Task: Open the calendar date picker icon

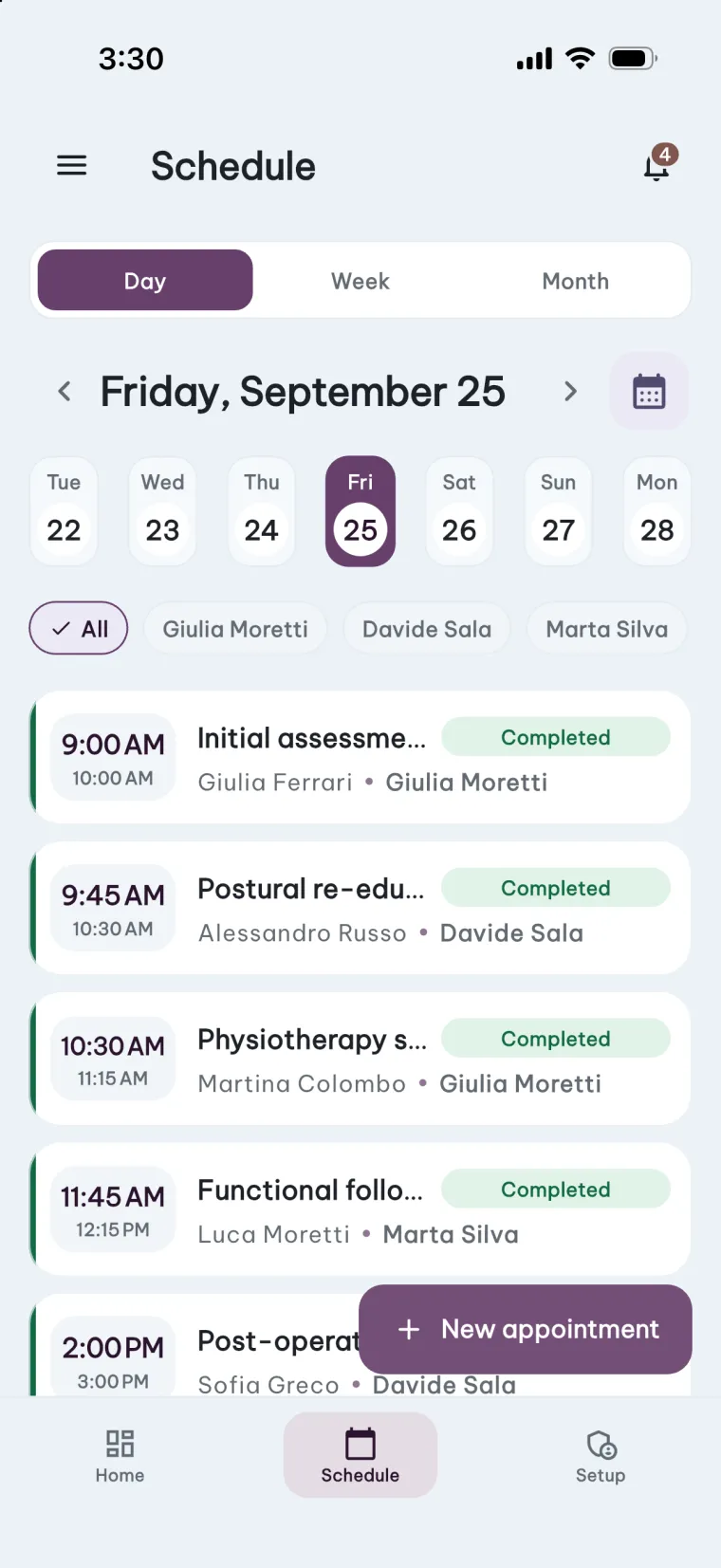Action: [x=649, y=391]
